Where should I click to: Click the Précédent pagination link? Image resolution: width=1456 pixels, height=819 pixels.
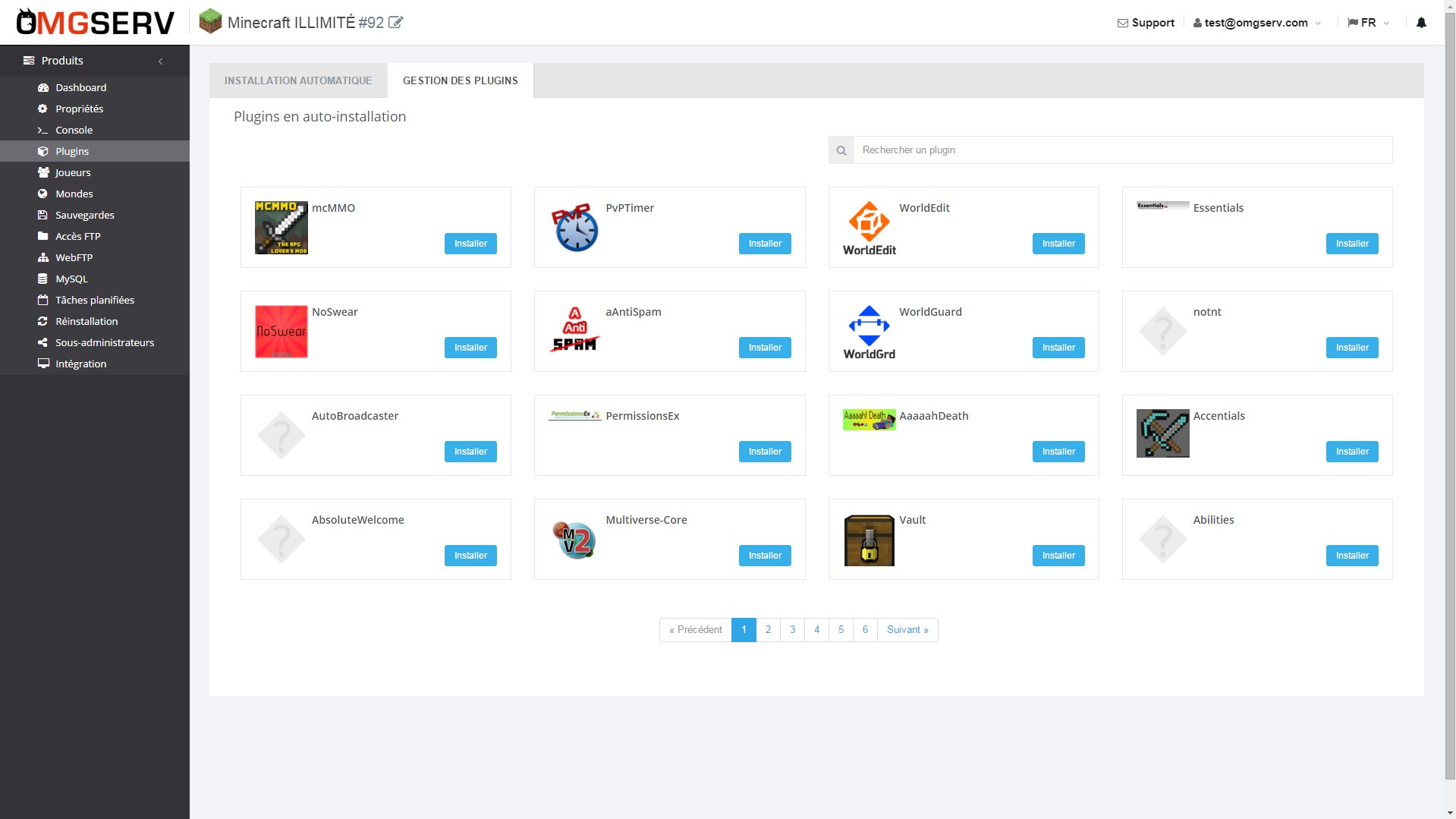(696, 630)
